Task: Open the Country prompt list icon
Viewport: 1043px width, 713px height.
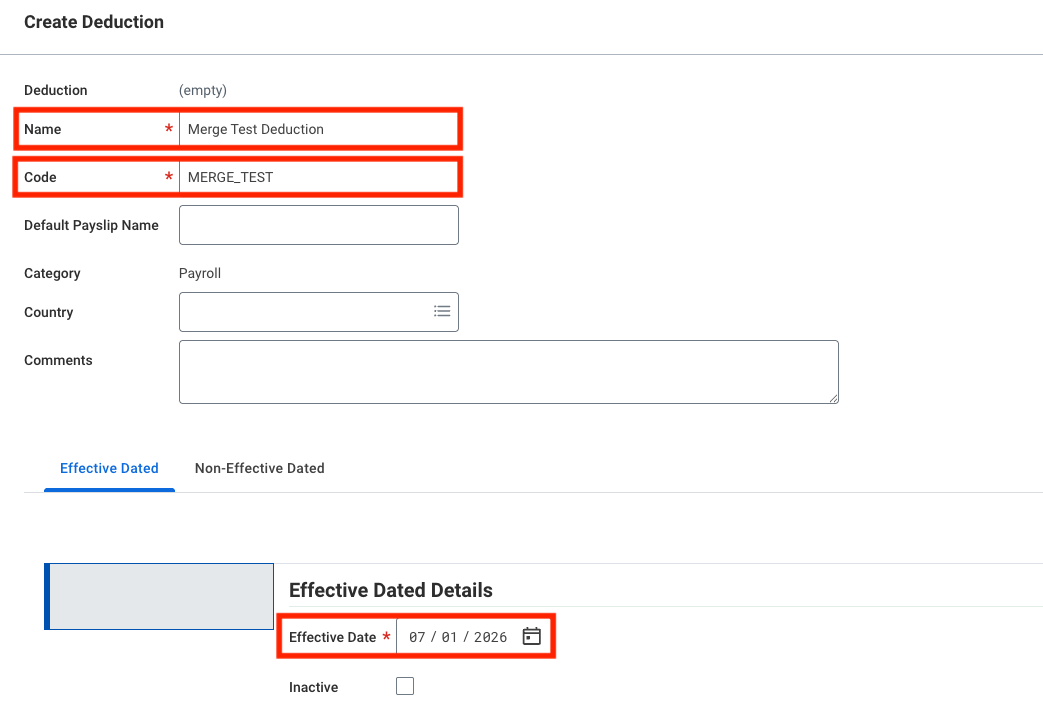Action: [442, 311]
